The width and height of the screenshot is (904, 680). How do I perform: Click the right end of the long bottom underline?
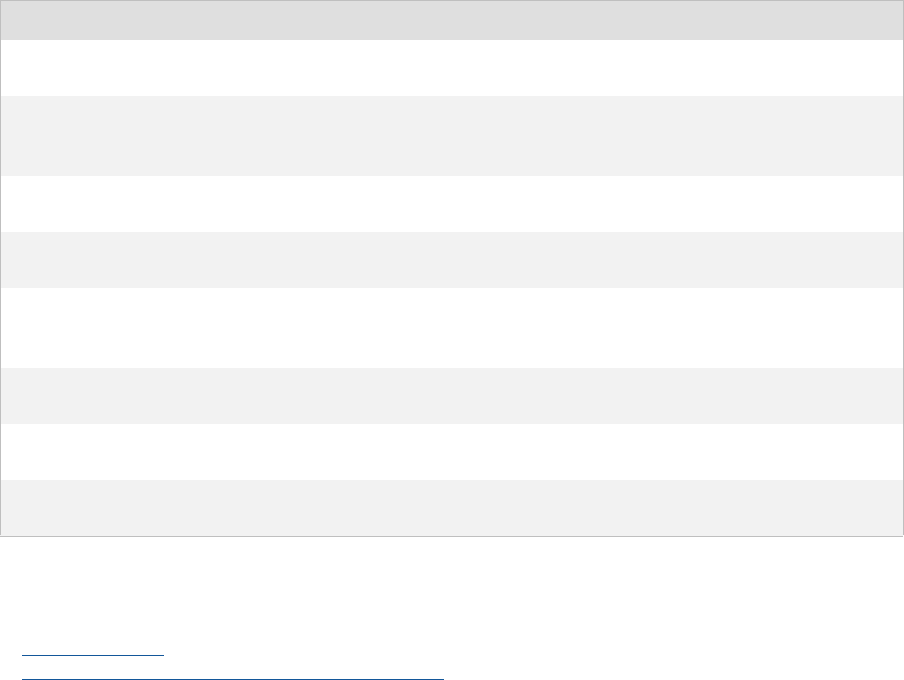tap(438, 679)
